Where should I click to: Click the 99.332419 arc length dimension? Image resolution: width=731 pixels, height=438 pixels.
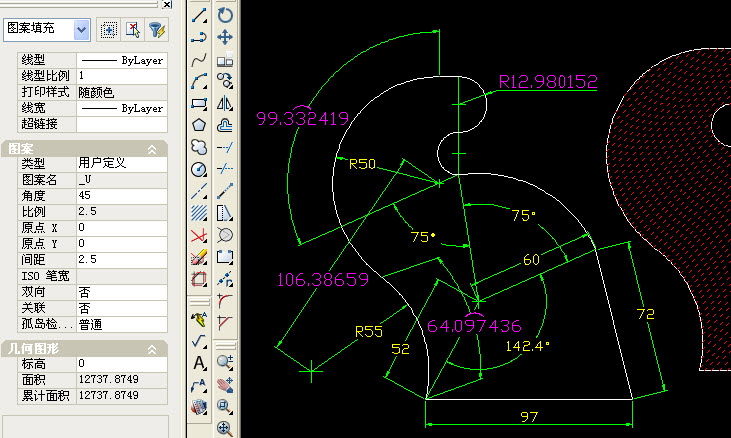coord(303,118)
